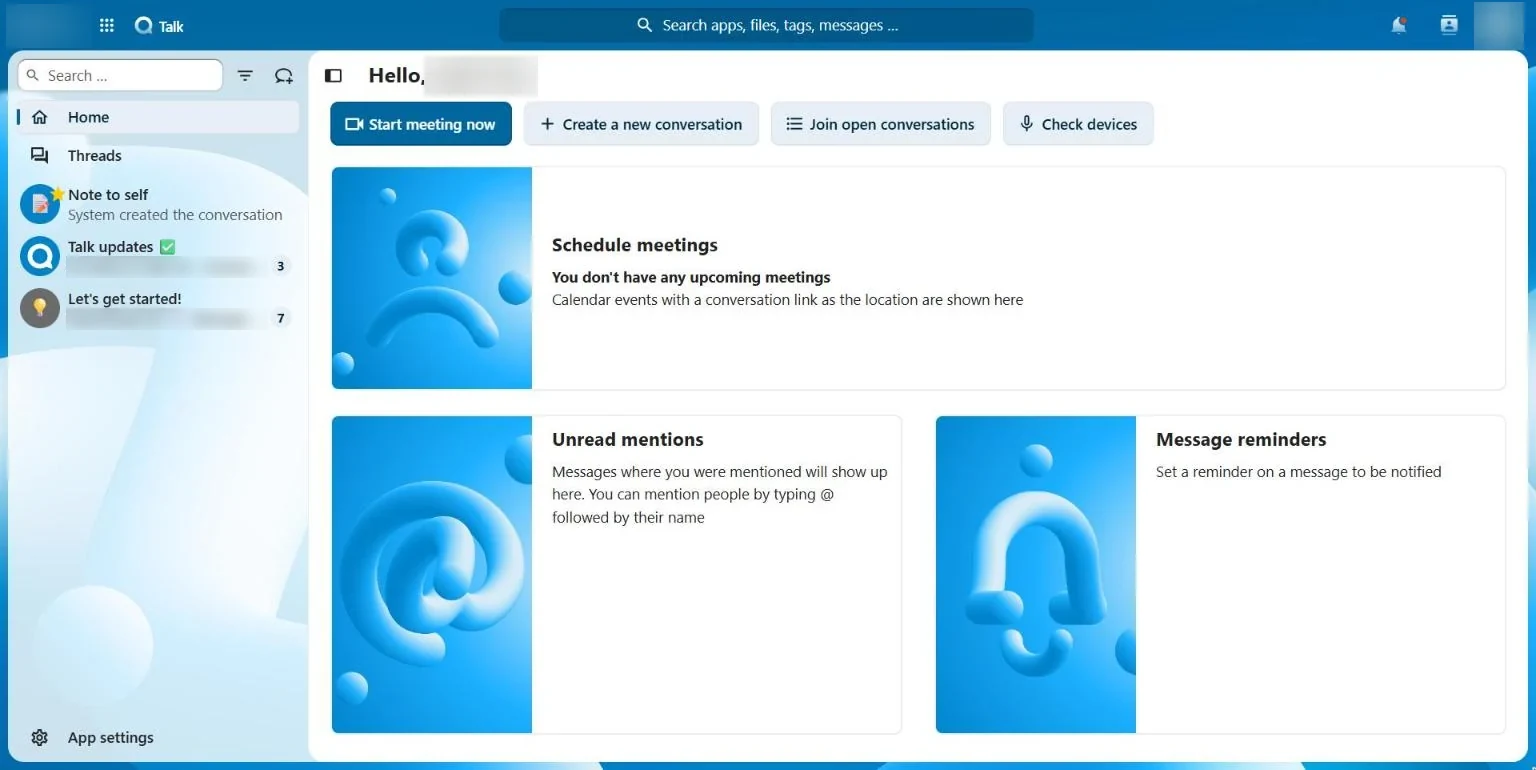Go to Home in the sidebar
This screenshot has width=1536, height=770.
click(x=157, y=117)
